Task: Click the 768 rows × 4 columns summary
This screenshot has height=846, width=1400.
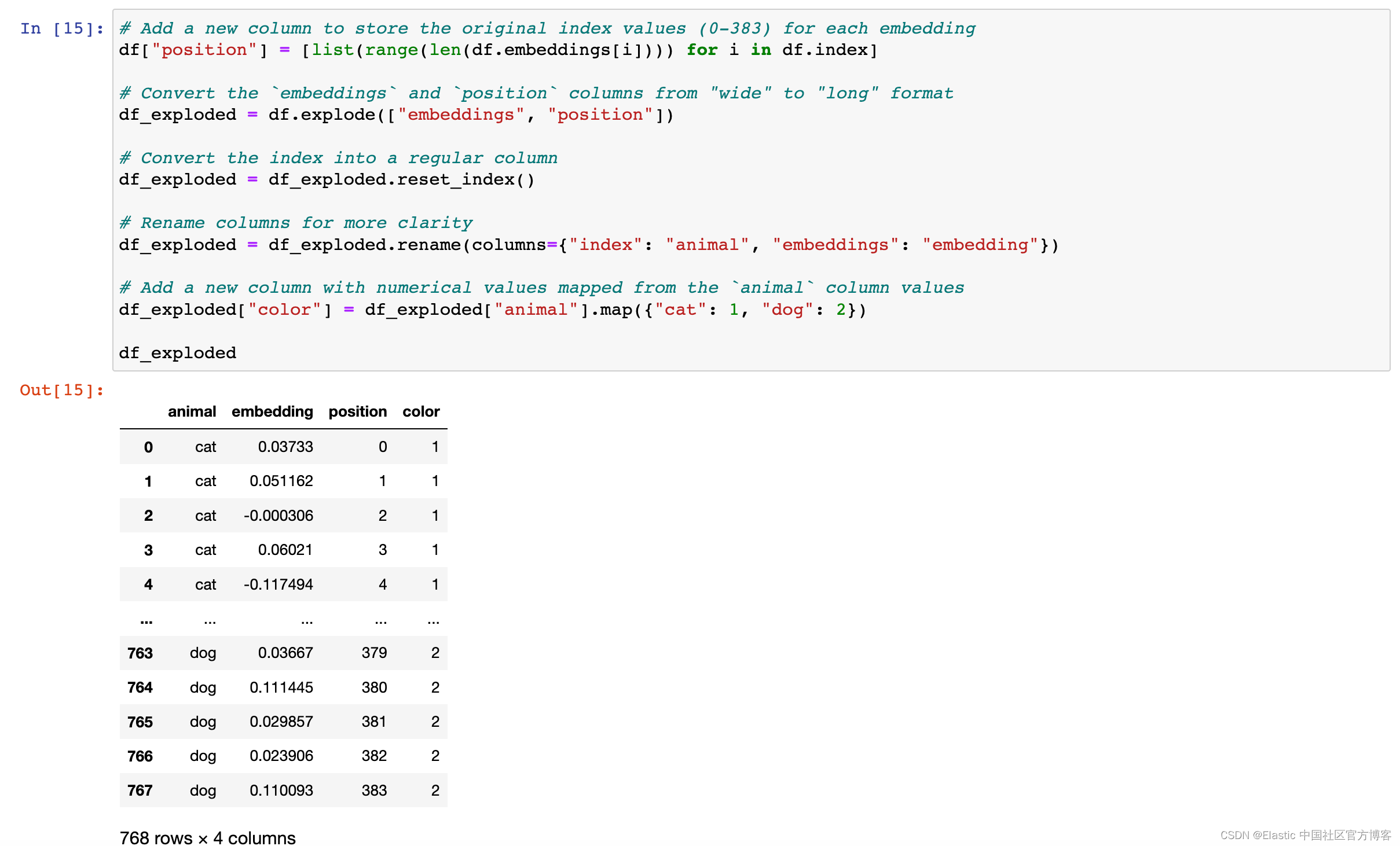Action: pyautogui.click(x=207, y=837)
